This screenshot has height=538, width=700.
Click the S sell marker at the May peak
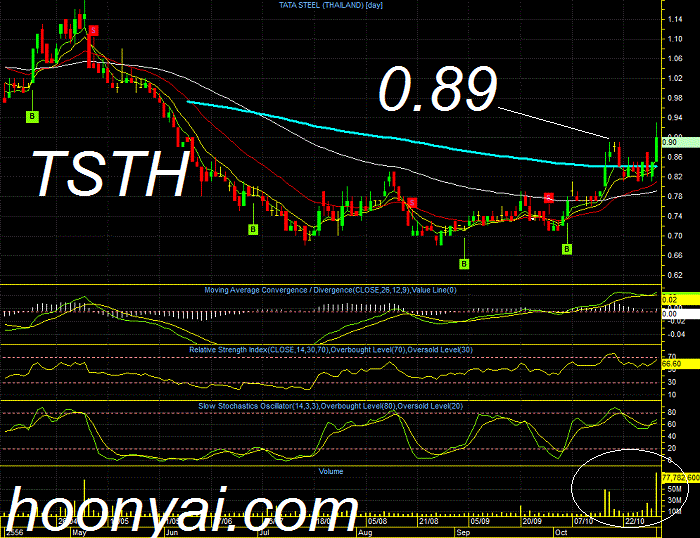93,30
